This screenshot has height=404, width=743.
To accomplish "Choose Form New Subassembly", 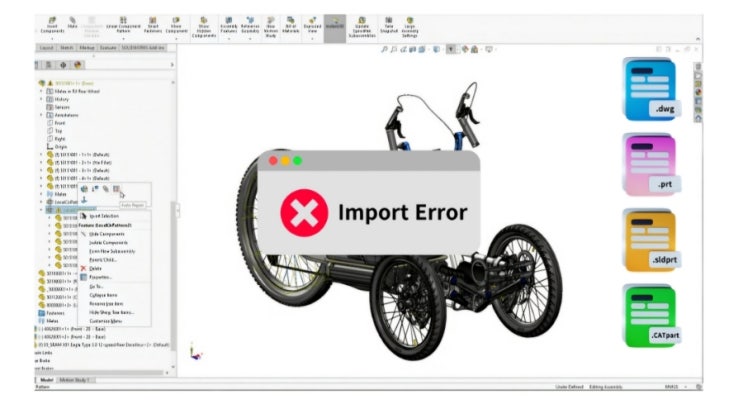I will (112, 251).
